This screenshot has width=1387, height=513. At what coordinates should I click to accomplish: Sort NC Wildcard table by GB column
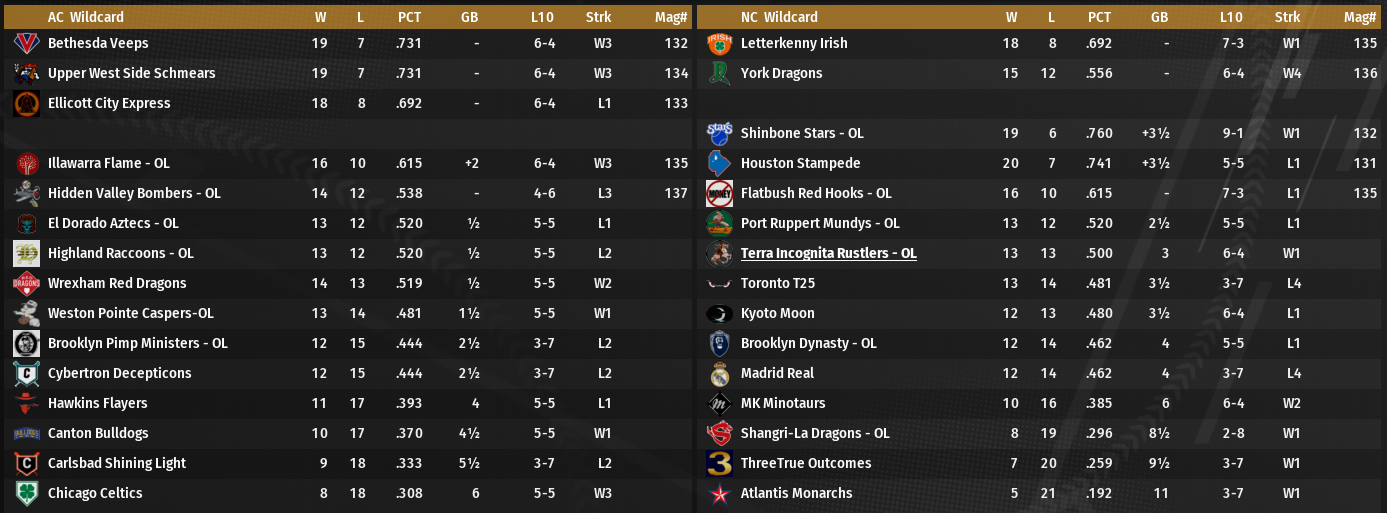click(x=1159, y=17)
